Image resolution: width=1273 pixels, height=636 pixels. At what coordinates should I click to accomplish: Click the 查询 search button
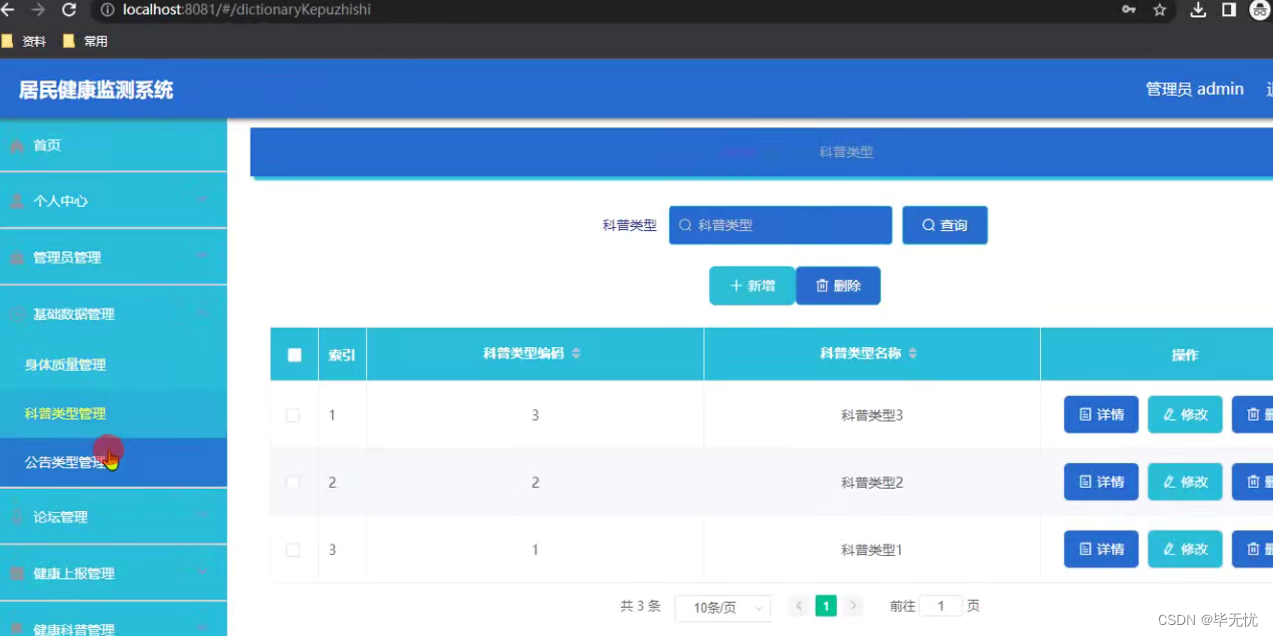944,225
